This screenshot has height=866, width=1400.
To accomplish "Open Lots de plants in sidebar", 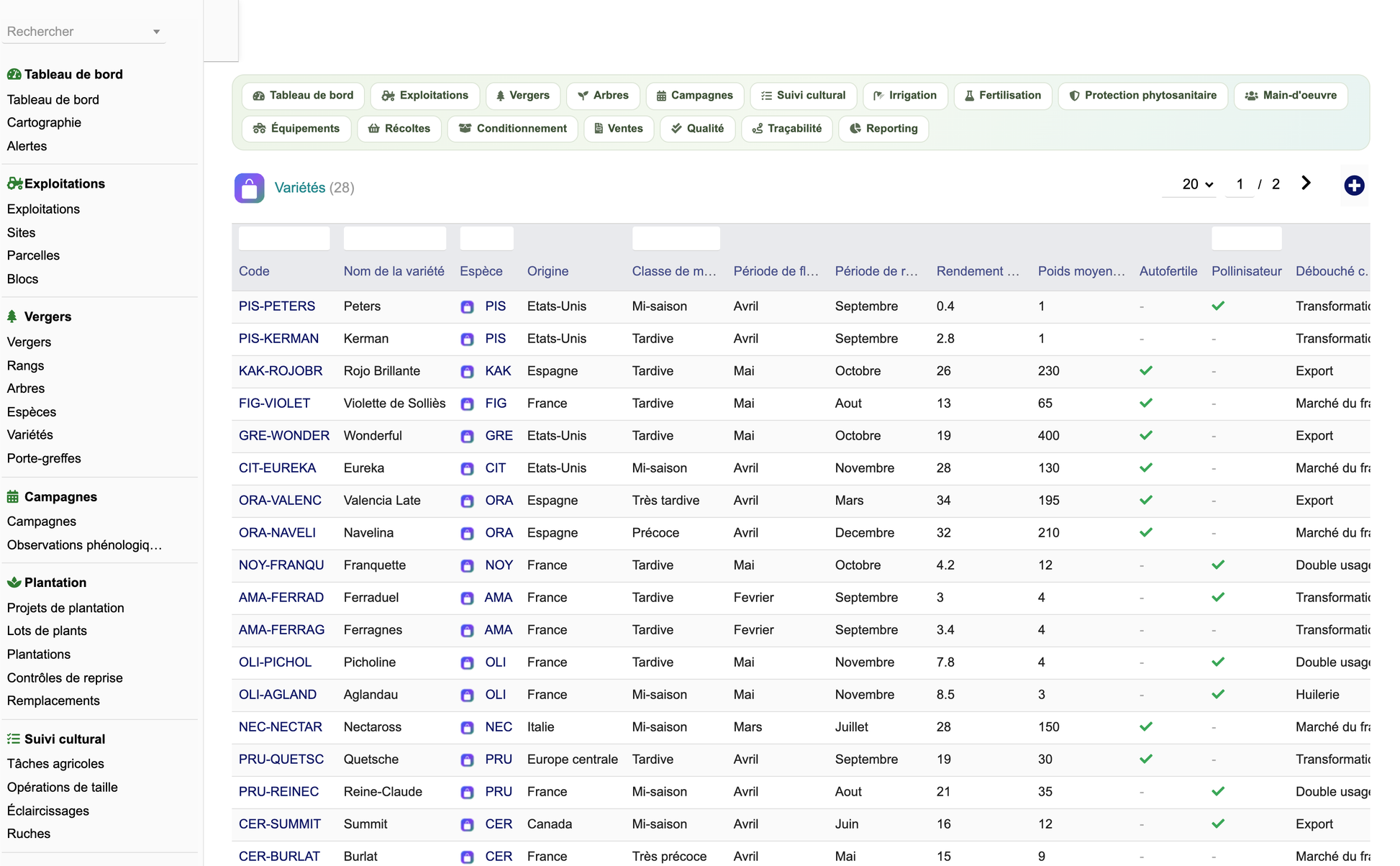I will pyautogui.click(x=47, y=631).
